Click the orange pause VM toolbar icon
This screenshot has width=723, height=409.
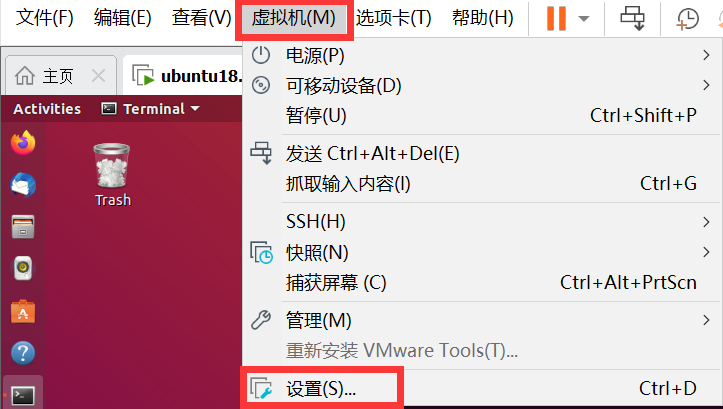pyautogui.click(x=556, y=18)
